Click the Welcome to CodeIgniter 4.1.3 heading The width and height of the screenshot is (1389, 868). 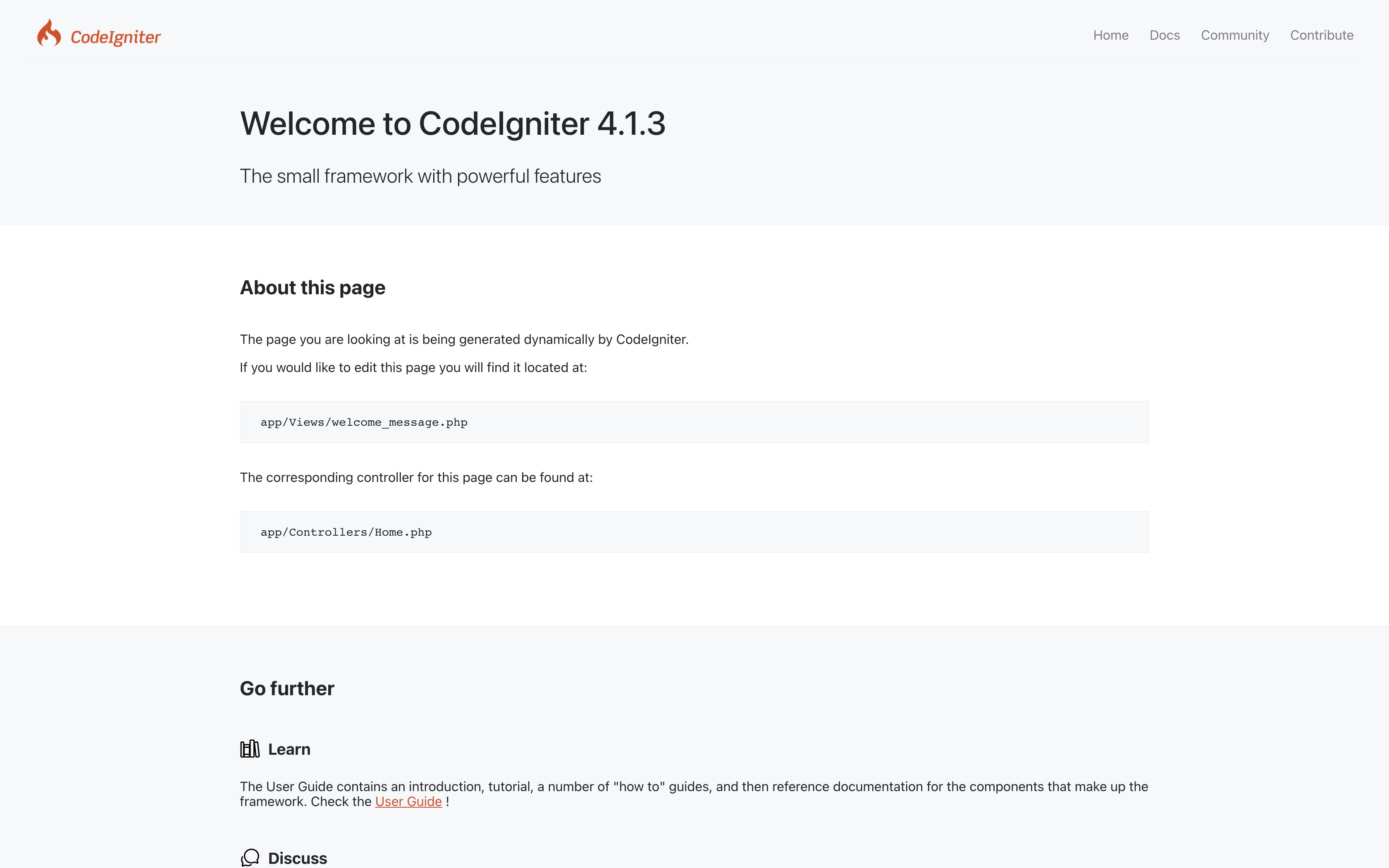452,124
